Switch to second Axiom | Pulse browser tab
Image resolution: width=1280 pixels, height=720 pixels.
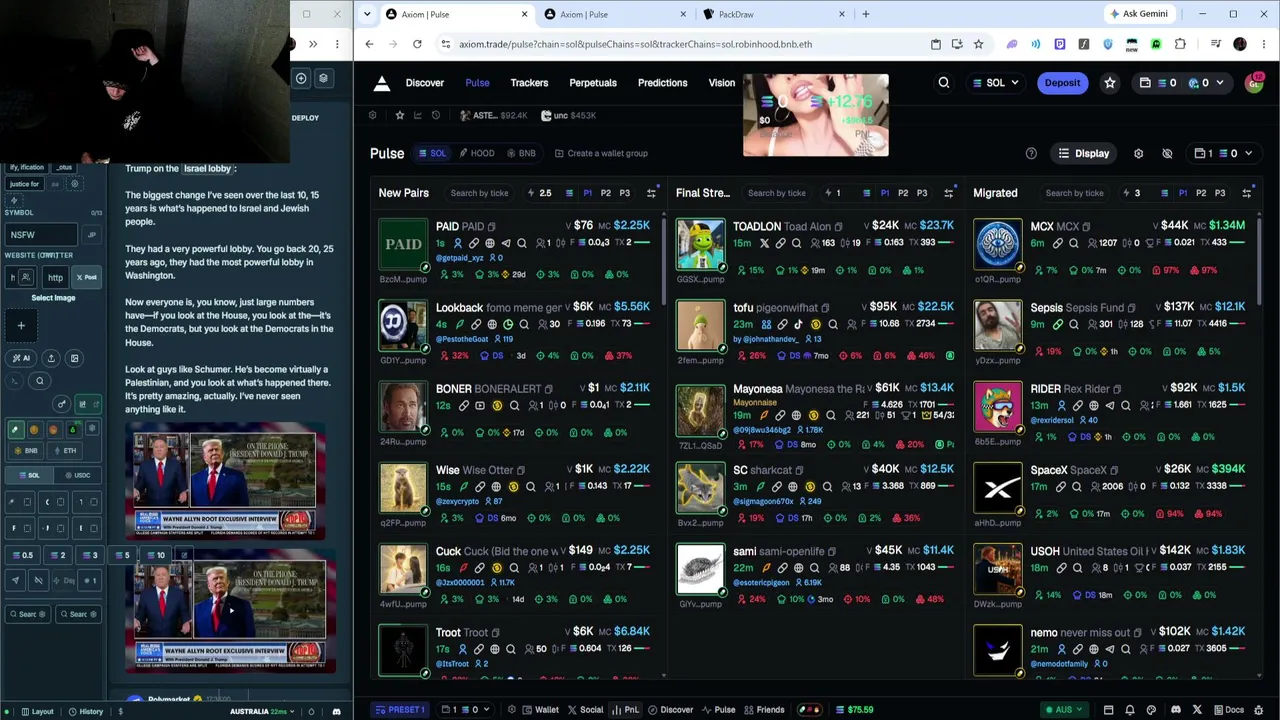615,14
